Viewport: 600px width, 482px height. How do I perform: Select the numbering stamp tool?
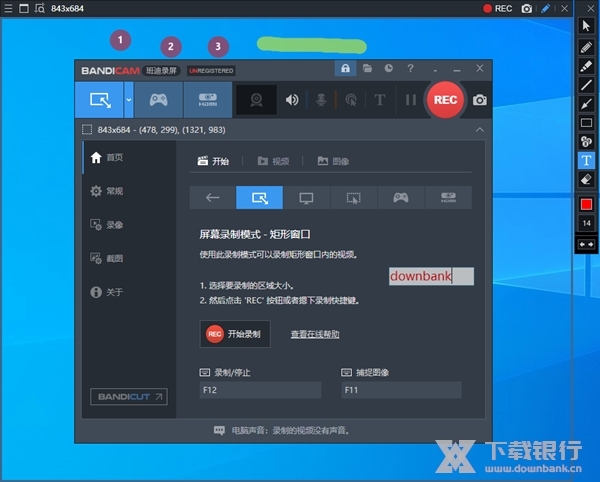(x=586, y=141)
